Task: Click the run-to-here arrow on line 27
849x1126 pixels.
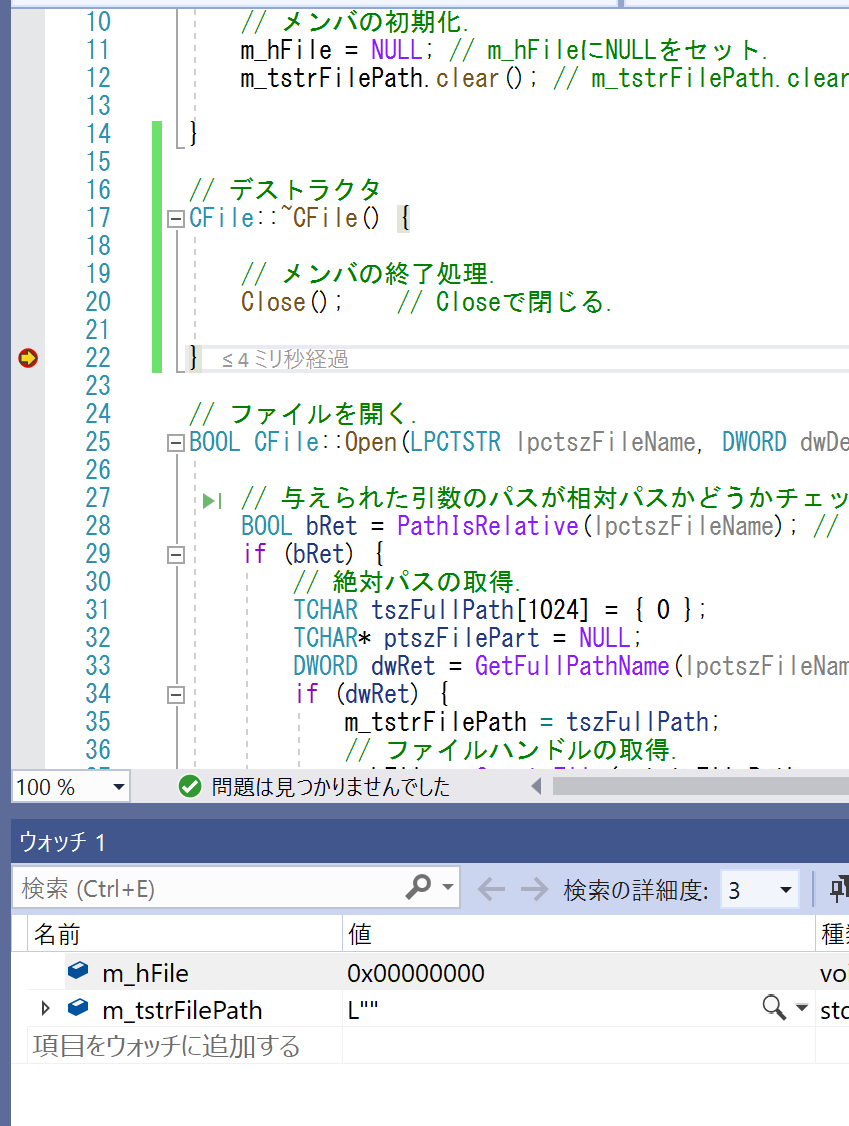Action: (212, 500)
